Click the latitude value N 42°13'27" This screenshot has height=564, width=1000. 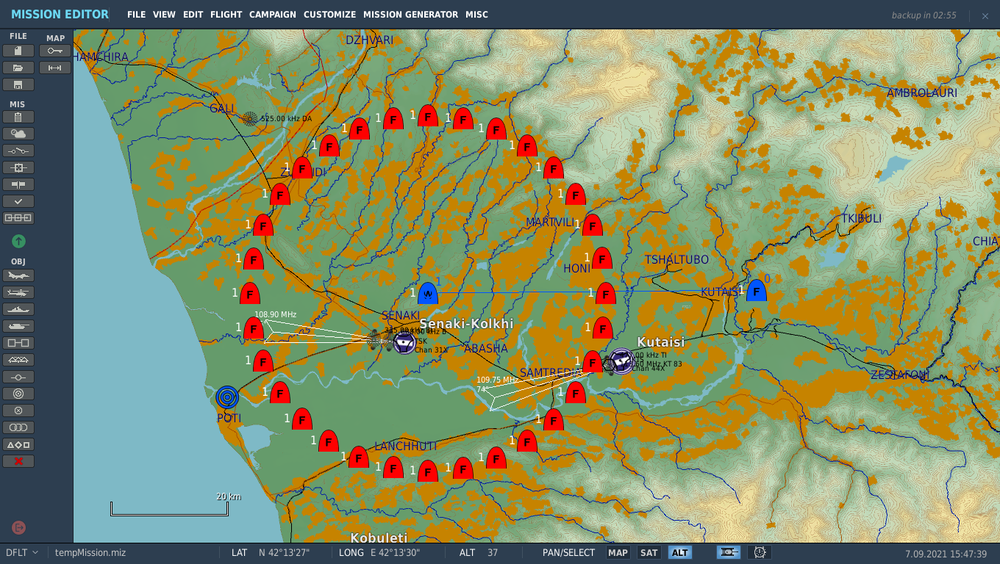[x=284, y=553]
